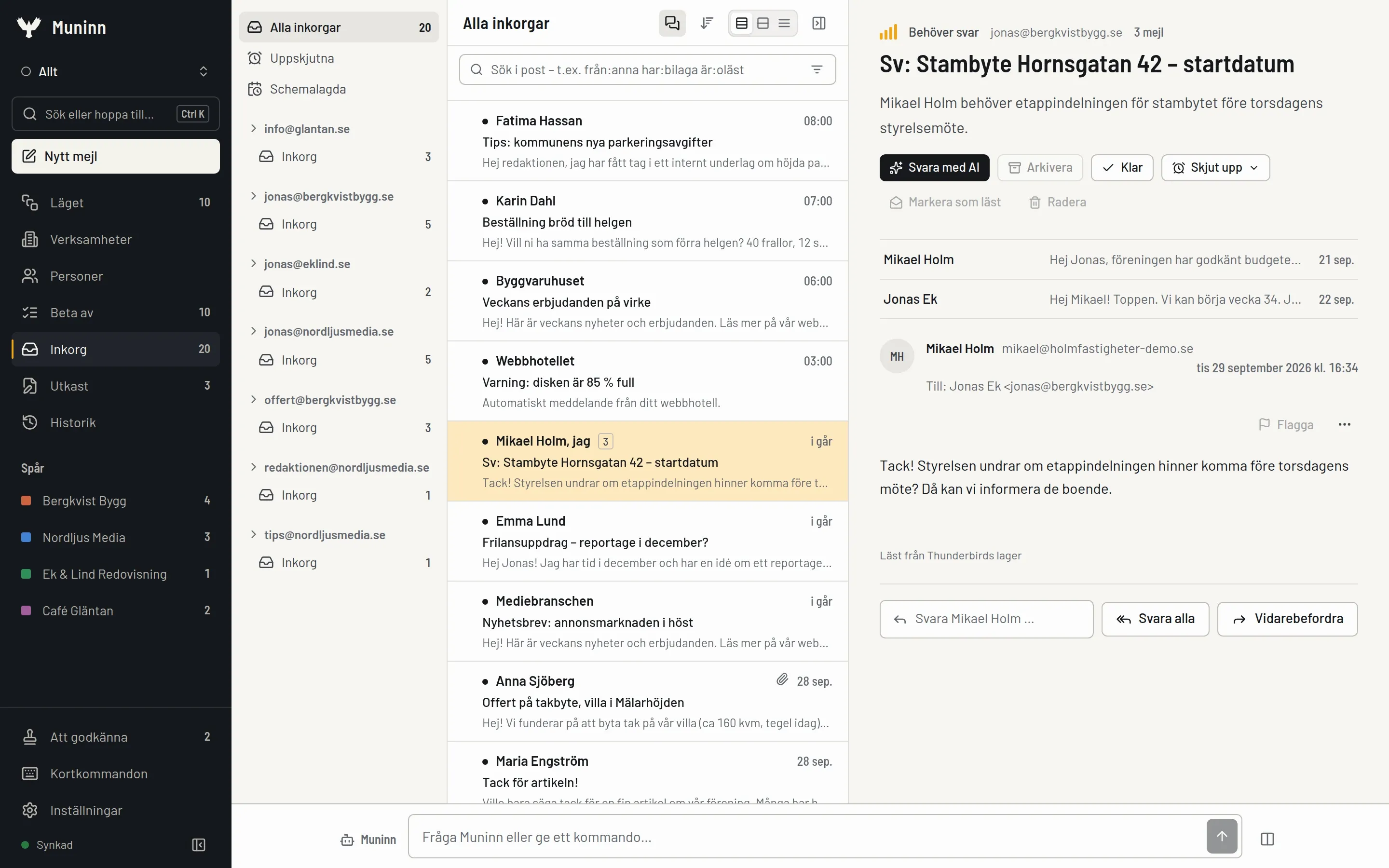Switch to the medium density view
Image resolution: width=1389 pixels, height=868 pixels.
(x=763, y=24)
